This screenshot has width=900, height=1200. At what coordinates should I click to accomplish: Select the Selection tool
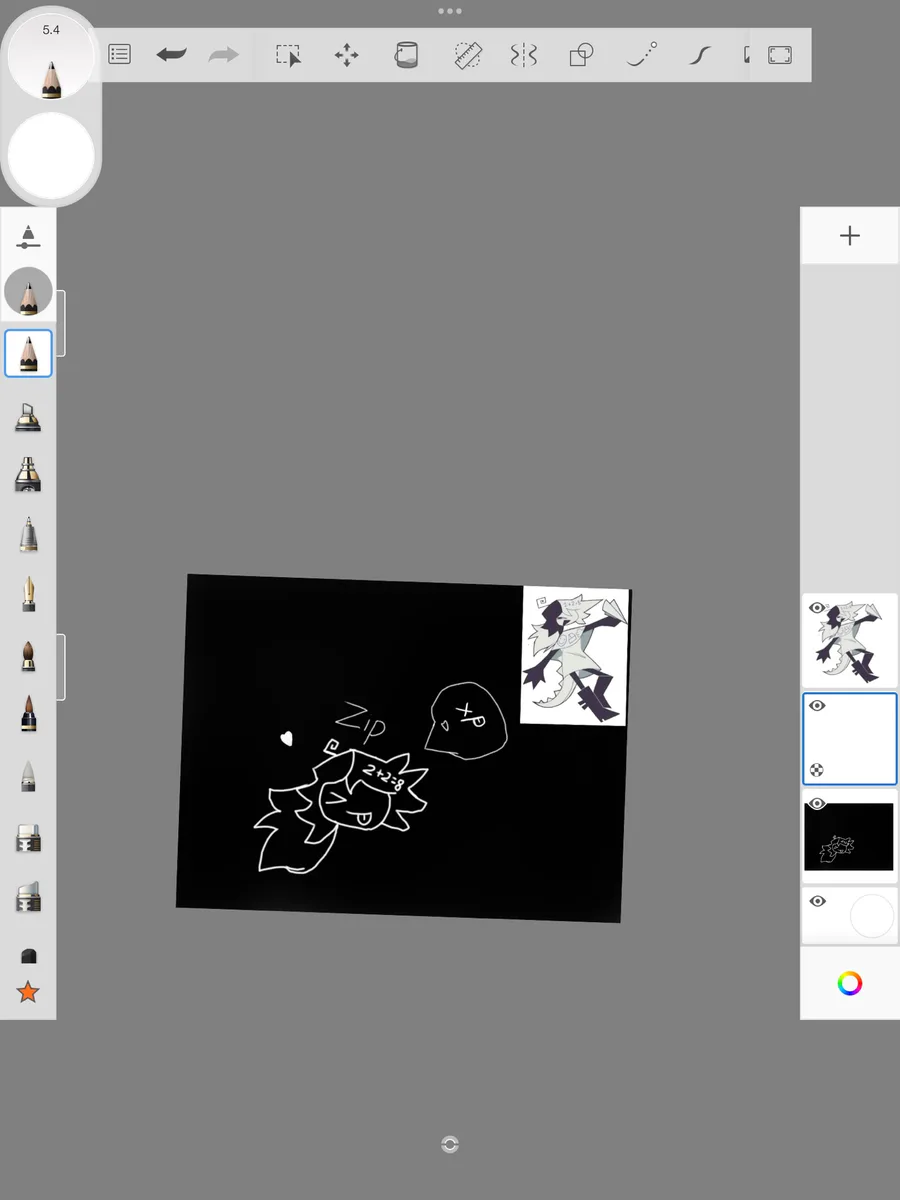click(x=289, y=55)
